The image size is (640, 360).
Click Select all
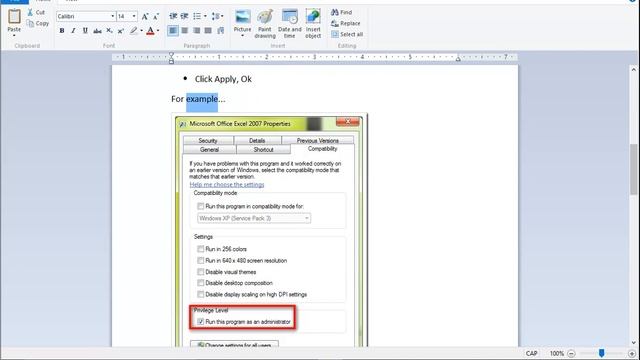347,34
